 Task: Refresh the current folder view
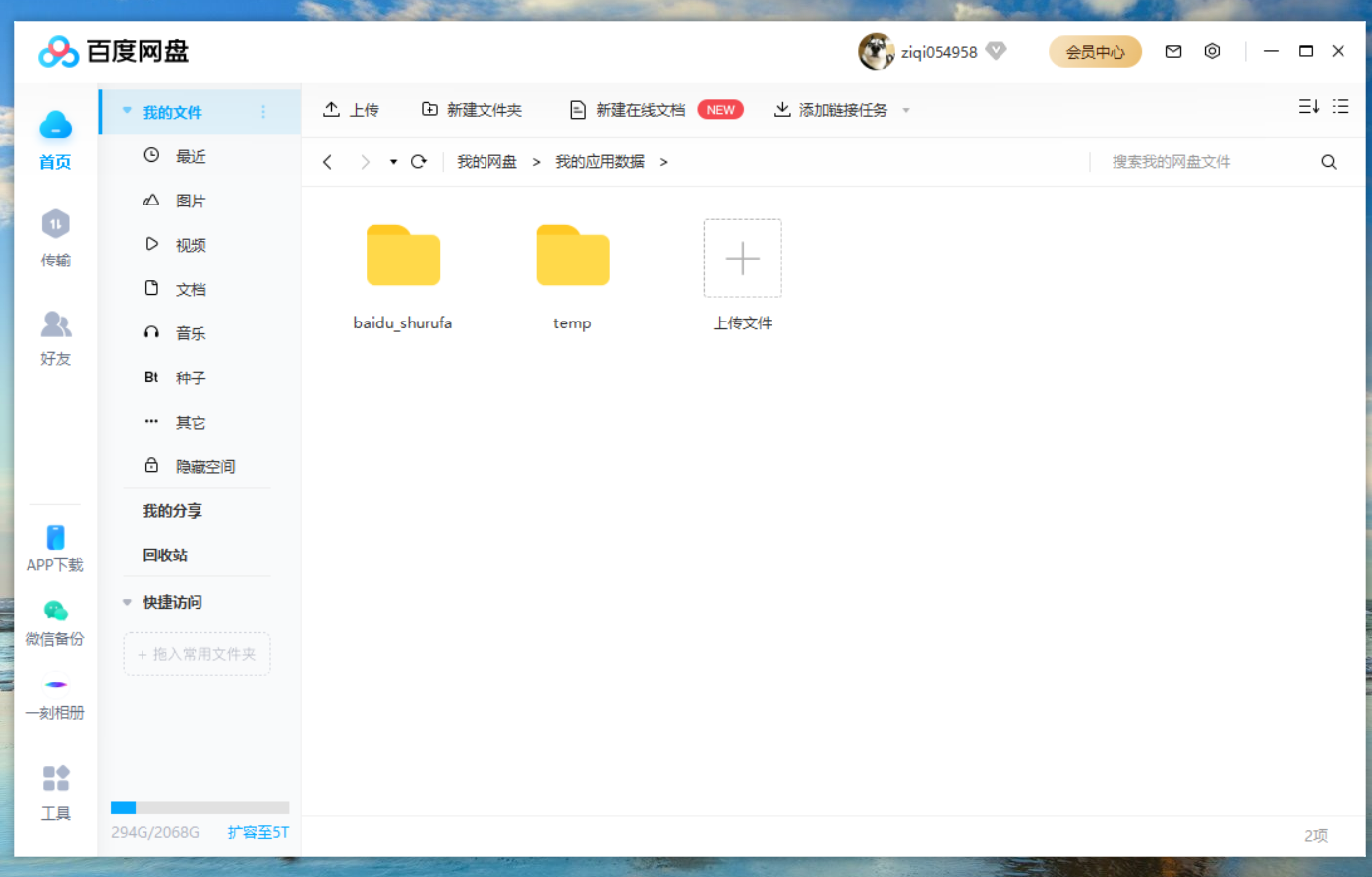tap(419, 161)
